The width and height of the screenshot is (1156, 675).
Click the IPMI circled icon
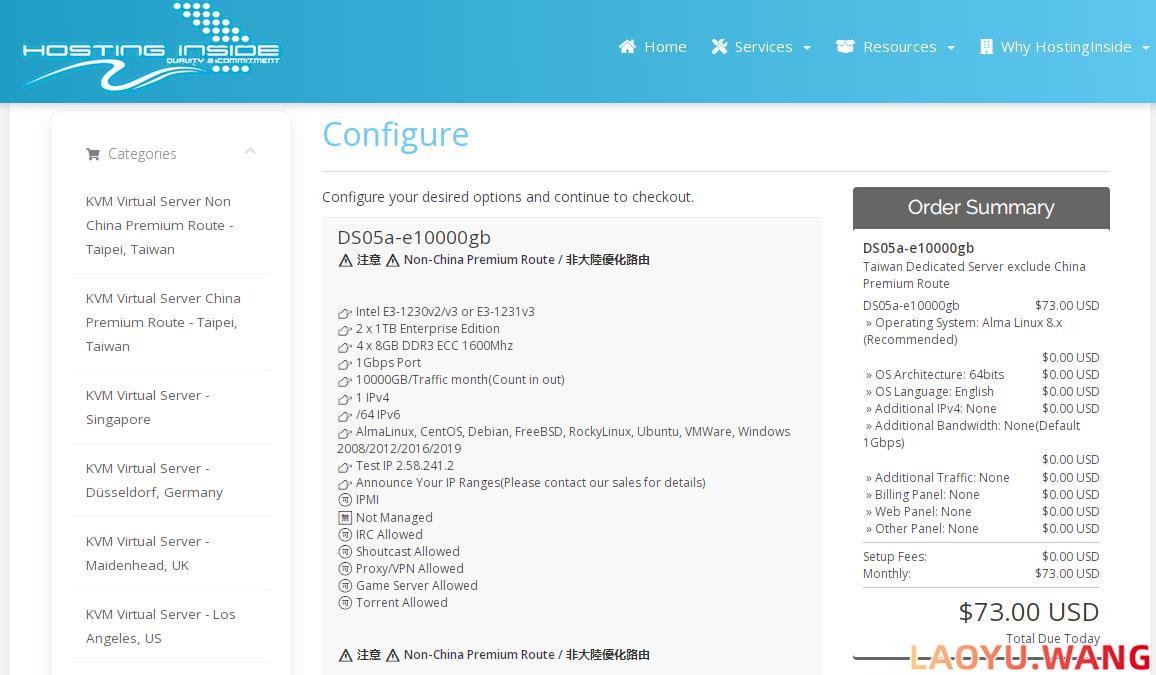point(344,500)
